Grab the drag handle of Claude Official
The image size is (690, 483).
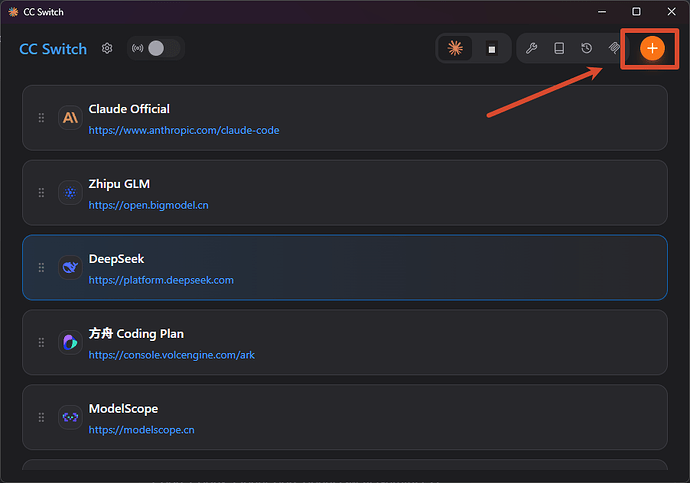point(41,117)
